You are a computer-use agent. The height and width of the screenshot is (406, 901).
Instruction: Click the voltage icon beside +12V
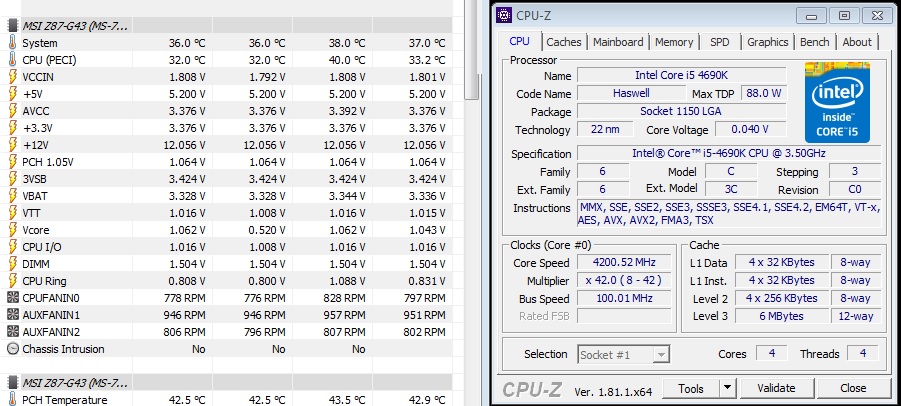tap(13, 145)
